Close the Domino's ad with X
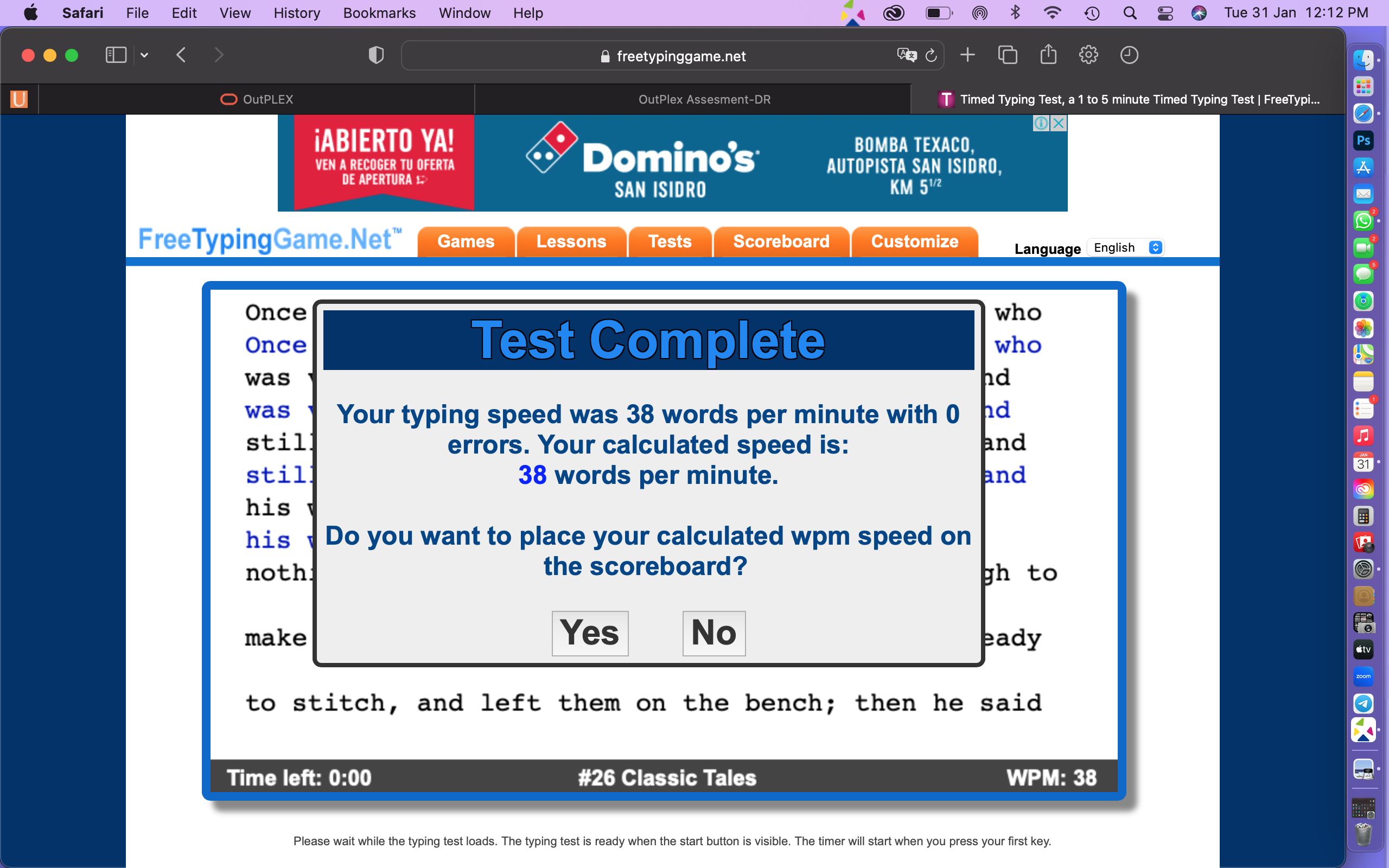Screen dimensions: 1389x868 coord(1059,123)
